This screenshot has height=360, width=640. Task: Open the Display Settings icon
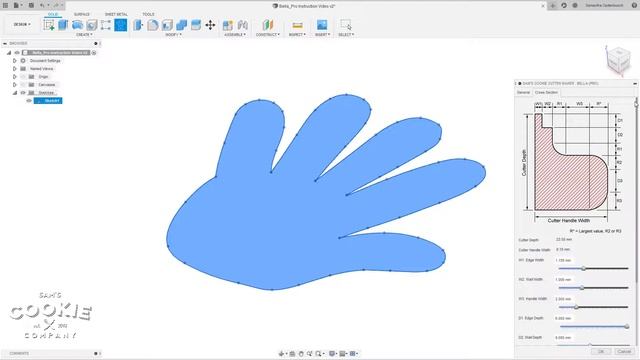click(333, 353)
